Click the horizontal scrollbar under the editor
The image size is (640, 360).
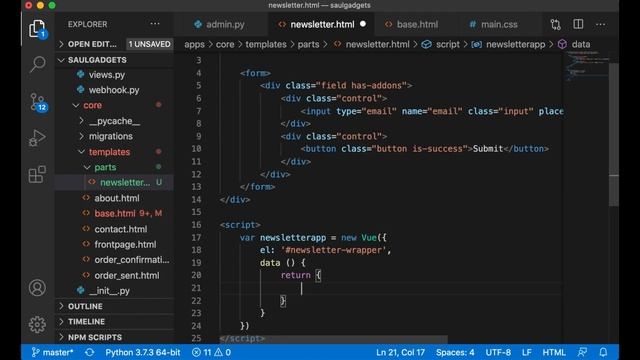coord(333,339)
